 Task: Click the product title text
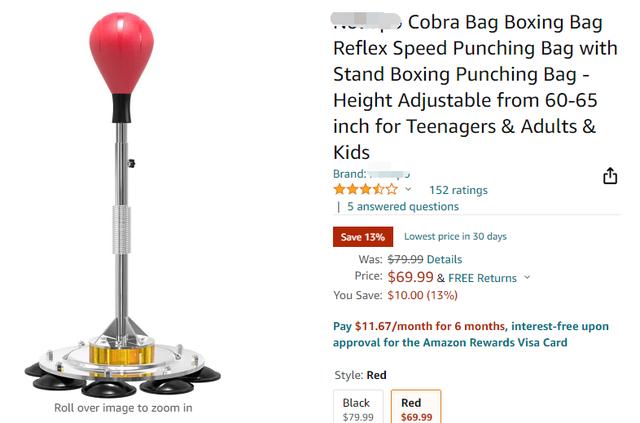(x=475, y=87)
